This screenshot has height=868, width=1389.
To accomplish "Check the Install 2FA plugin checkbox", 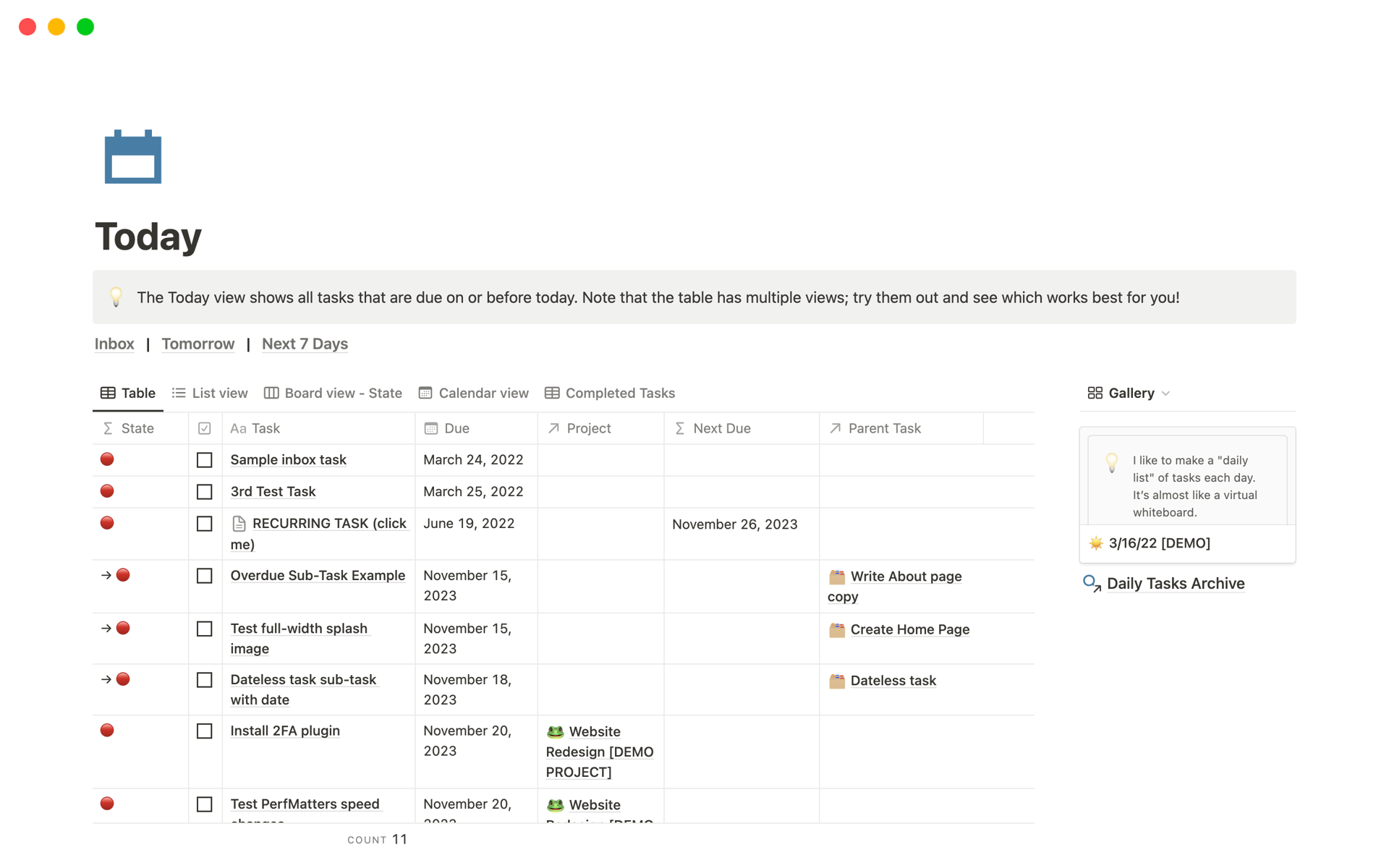I will click(x=205, y=731).
